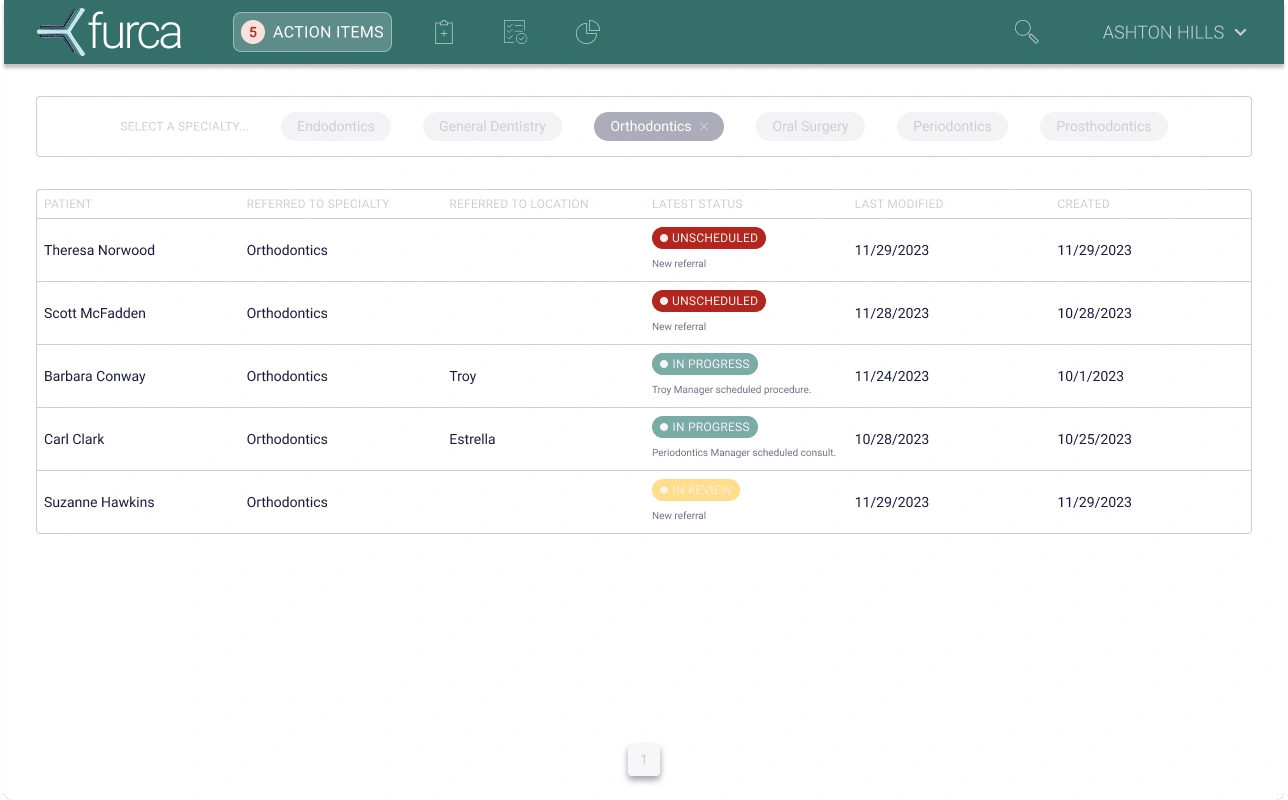The width and height of the screenshot is (1288, 800).
Task: Click Orthodontics specialty in Theresa Norwood's row
Action: pos(287,250)
